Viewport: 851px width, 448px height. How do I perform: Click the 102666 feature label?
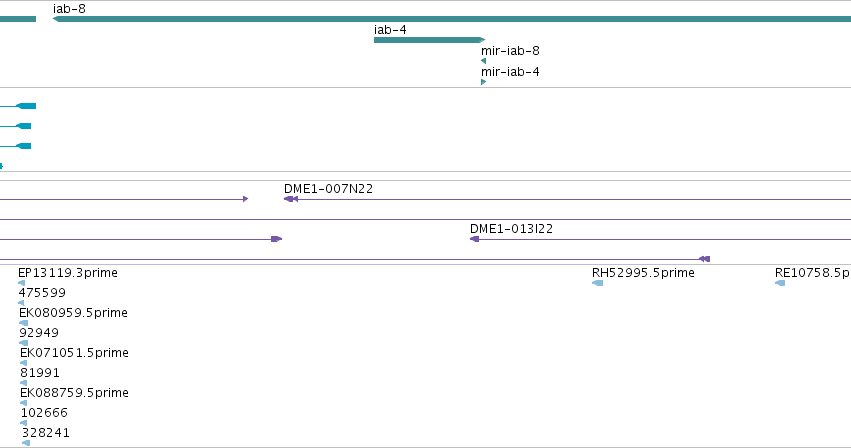coord(44,413)
